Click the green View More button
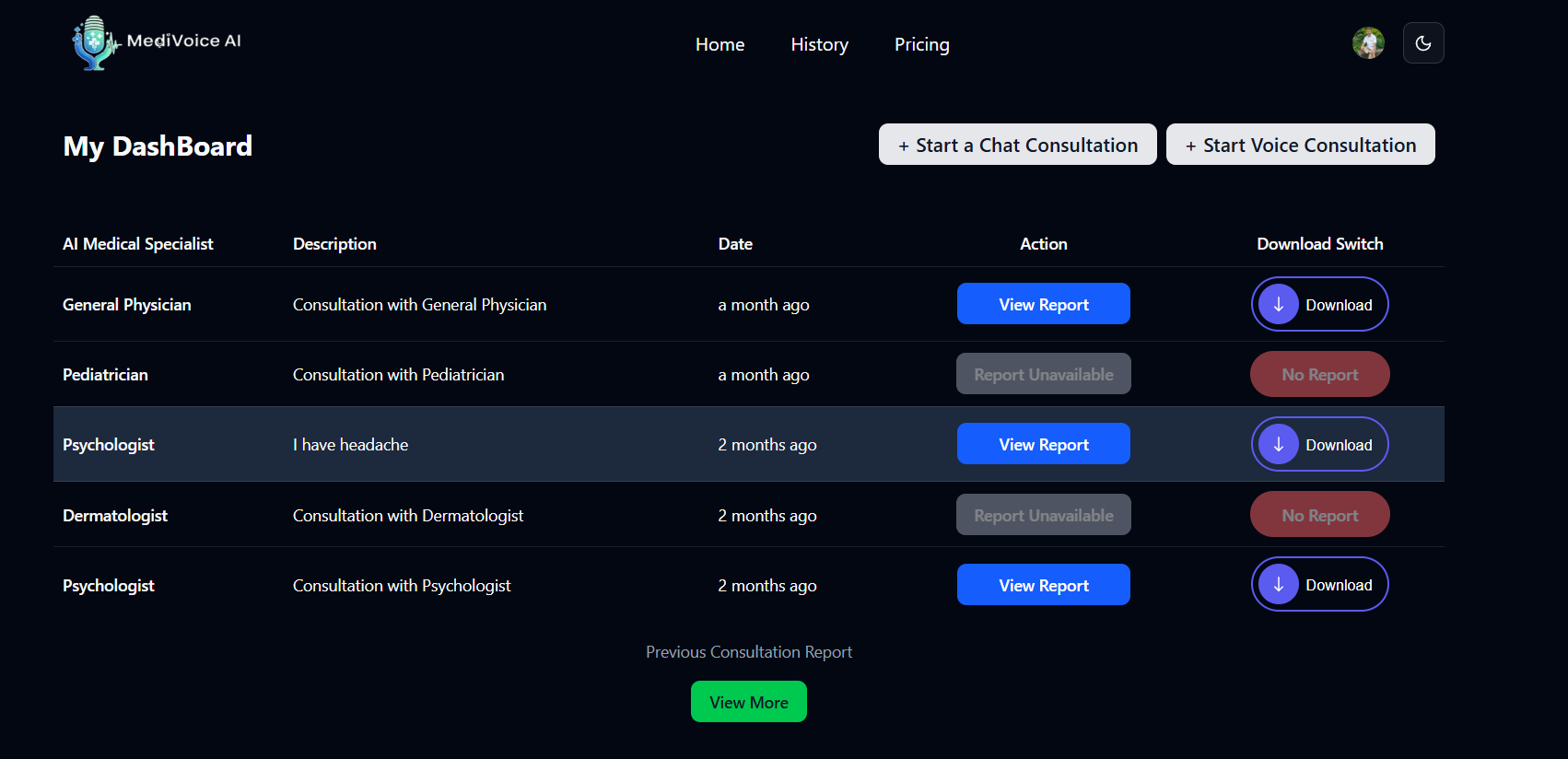 click(x=749, y=702)
